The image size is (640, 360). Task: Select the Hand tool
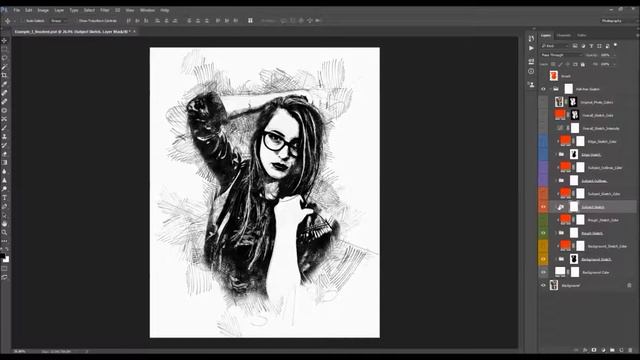pos(4,224)
